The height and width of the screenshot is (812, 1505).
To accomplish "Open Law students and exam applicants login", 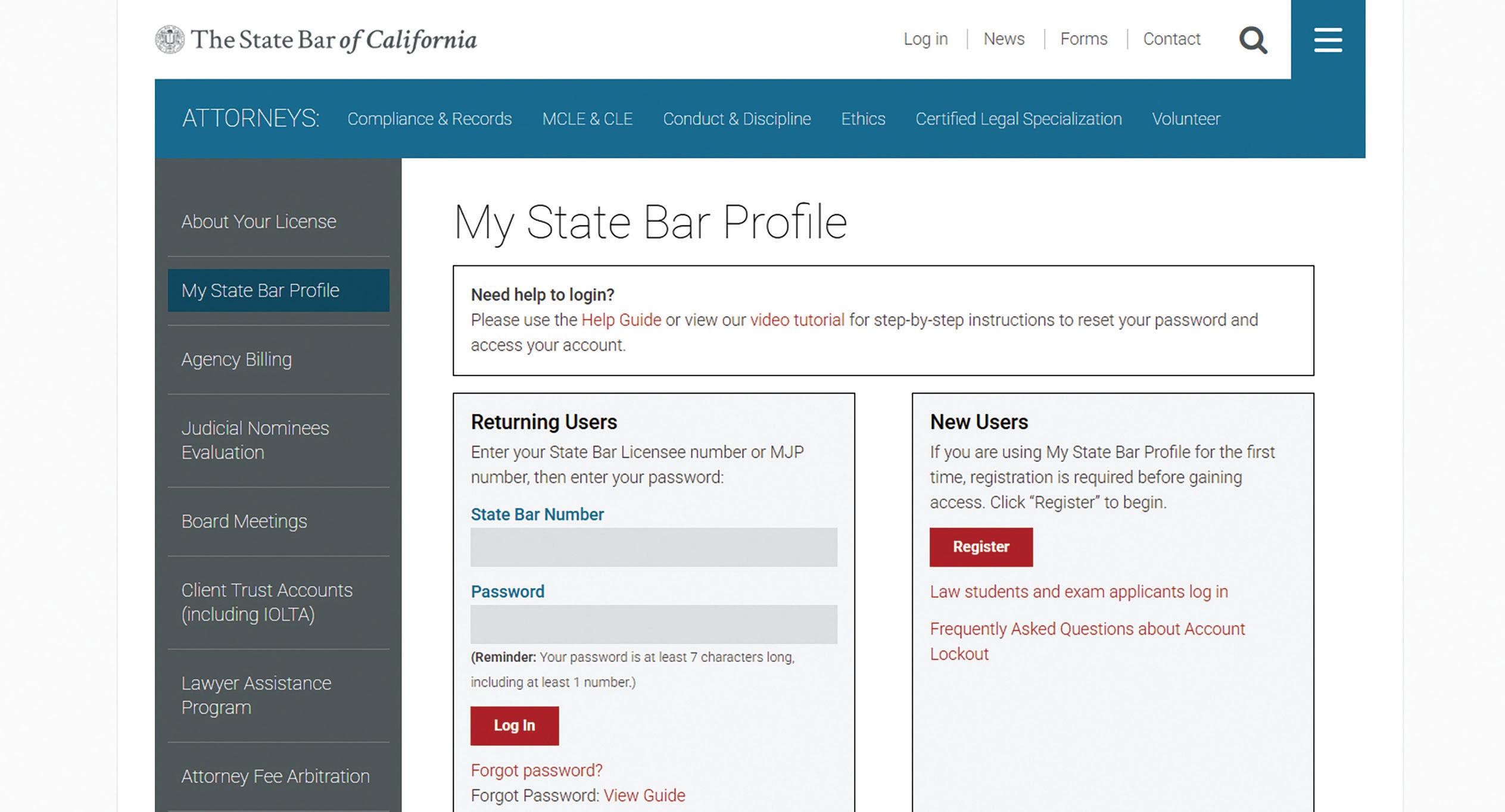I will point(1079,591).
